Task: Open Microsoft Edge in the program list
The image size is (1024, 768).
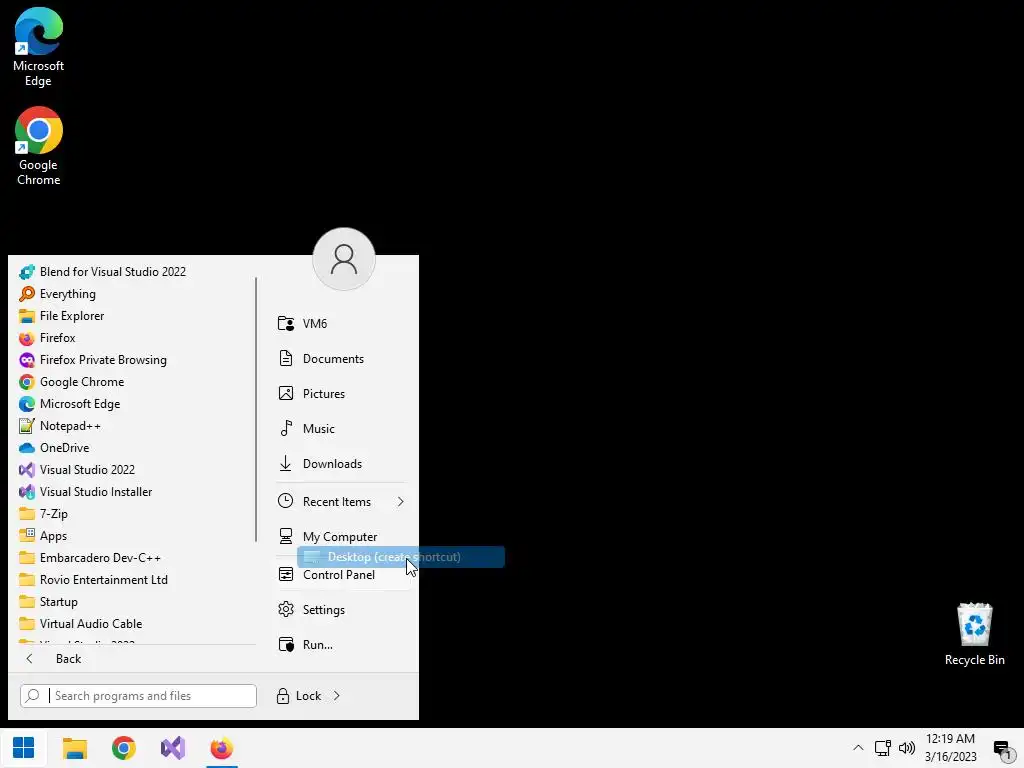Action: point(70,404)
